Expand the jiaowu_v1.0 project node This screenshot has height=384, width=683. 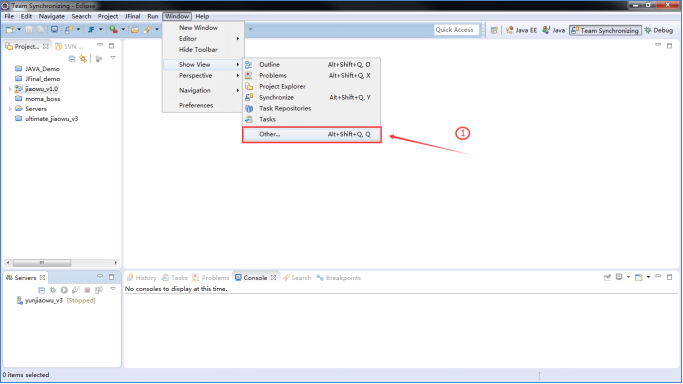pos(10,89)
